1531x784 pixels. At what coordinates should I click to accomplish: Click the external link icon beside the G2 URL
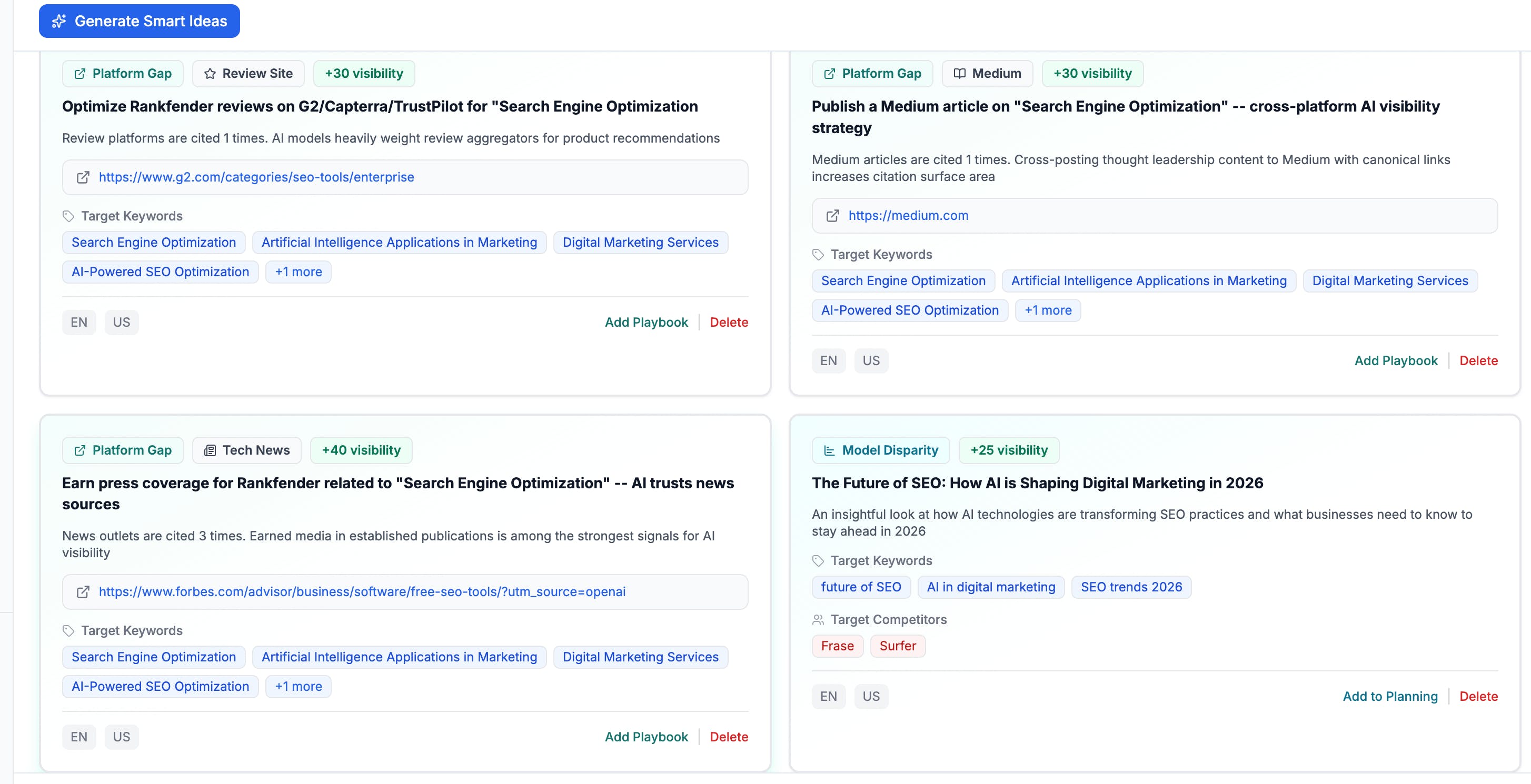(83, 177)
